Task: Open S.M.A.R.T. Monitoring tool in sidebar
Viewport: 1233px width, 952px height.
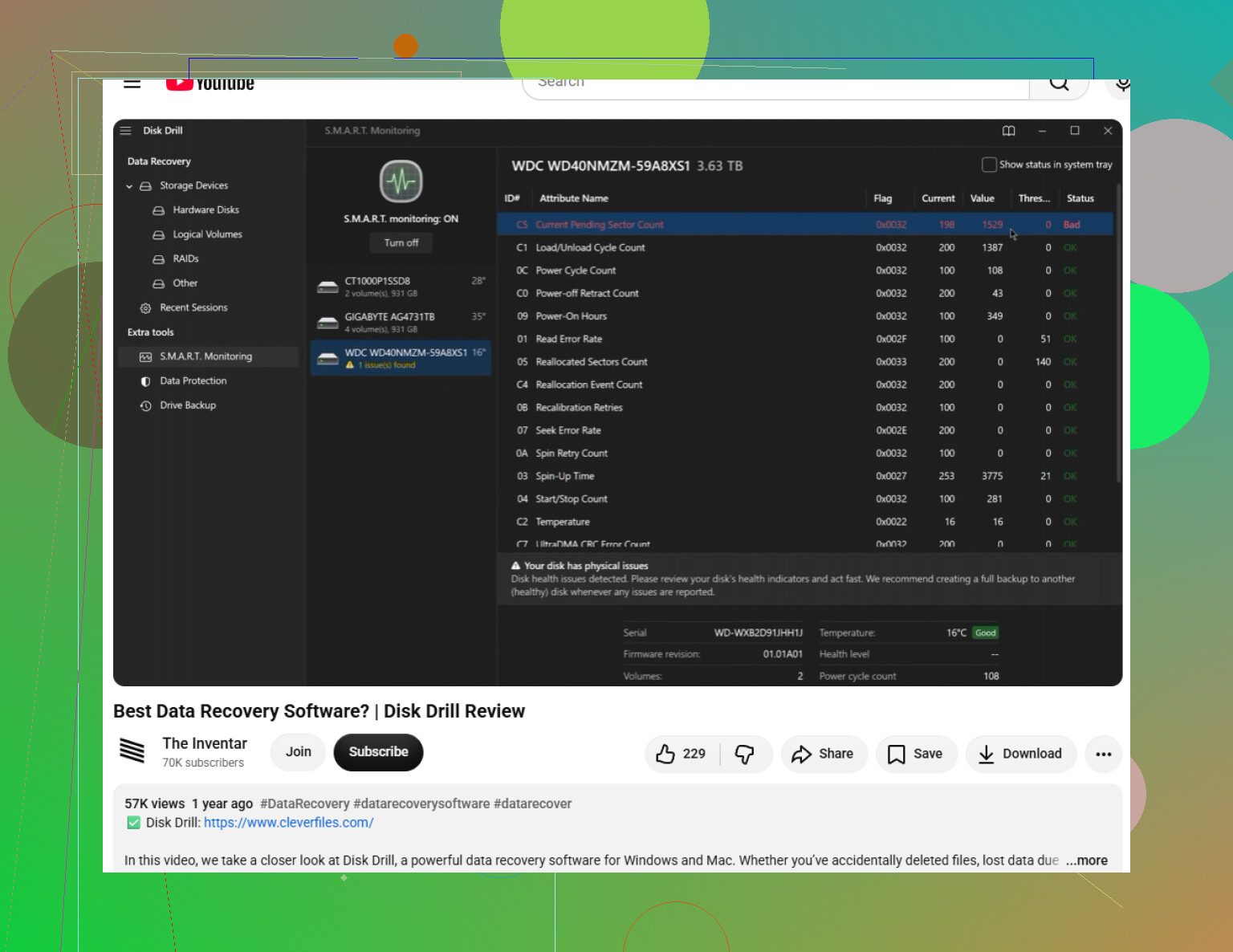Action: coord(209,356)
